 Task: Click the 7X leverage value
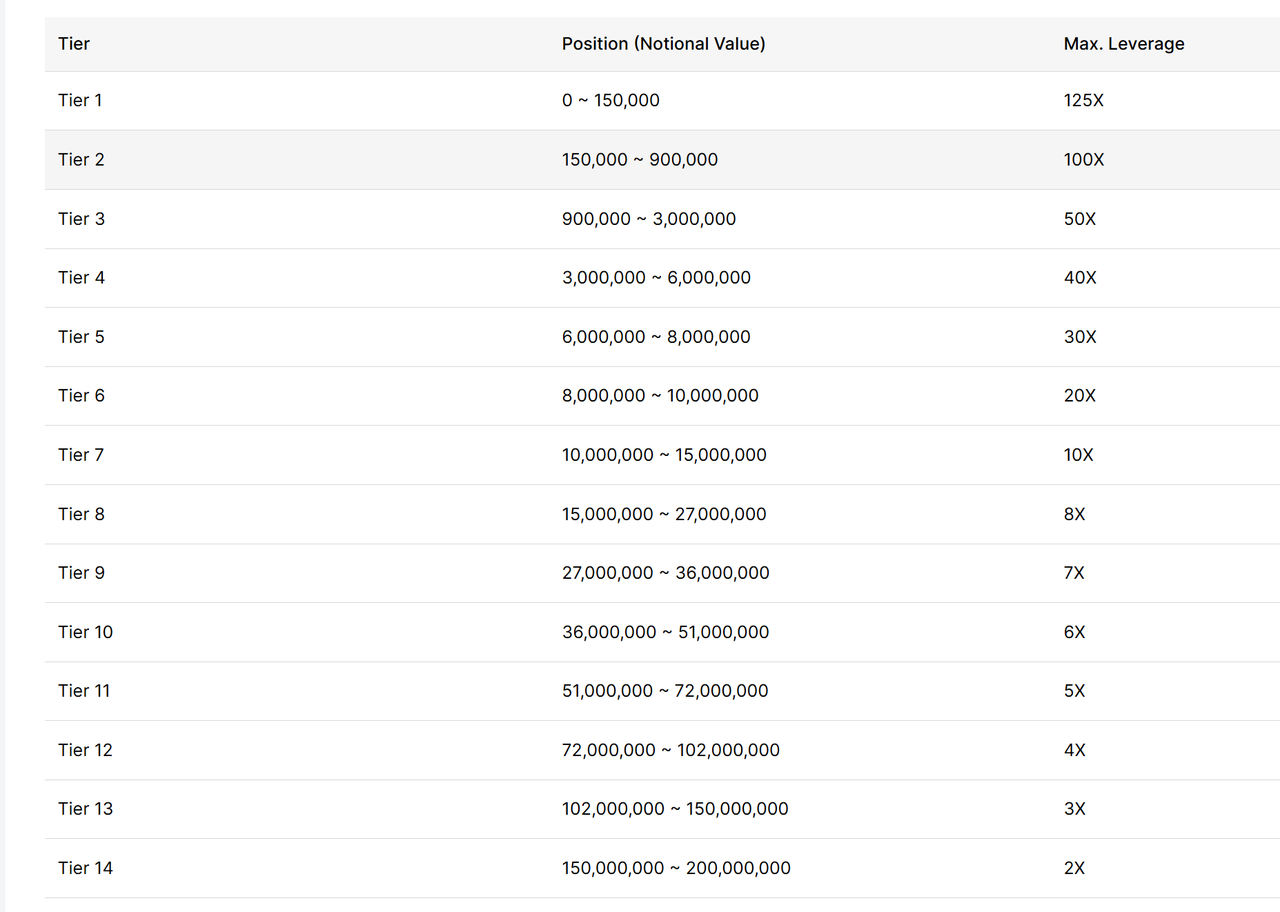click(1074, 573)
